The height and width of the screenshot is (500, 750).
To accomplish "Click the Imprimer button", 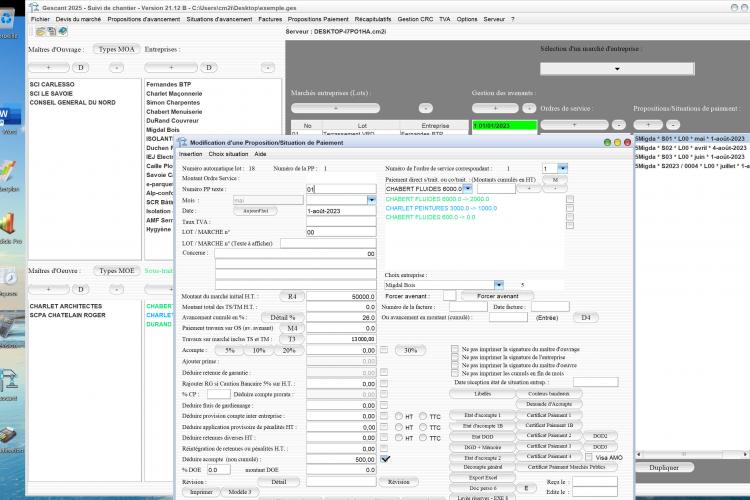I will [201, 492].
